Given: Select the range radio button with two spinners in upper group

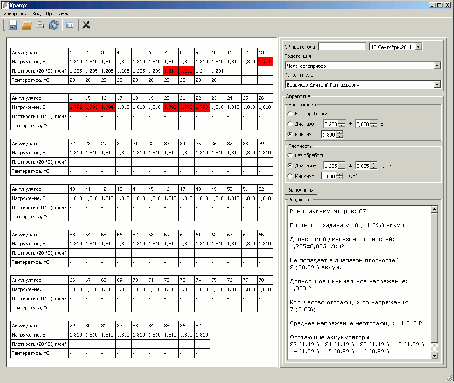Looking at the screenshot, I should [x=290, y=124].
